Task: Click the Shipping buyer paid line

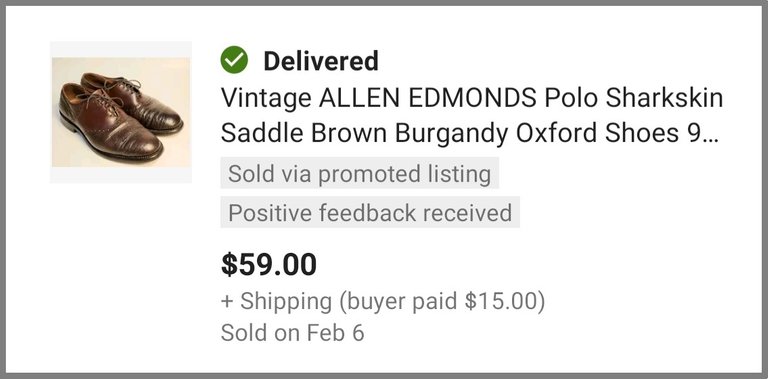Action: pos(383,302)
